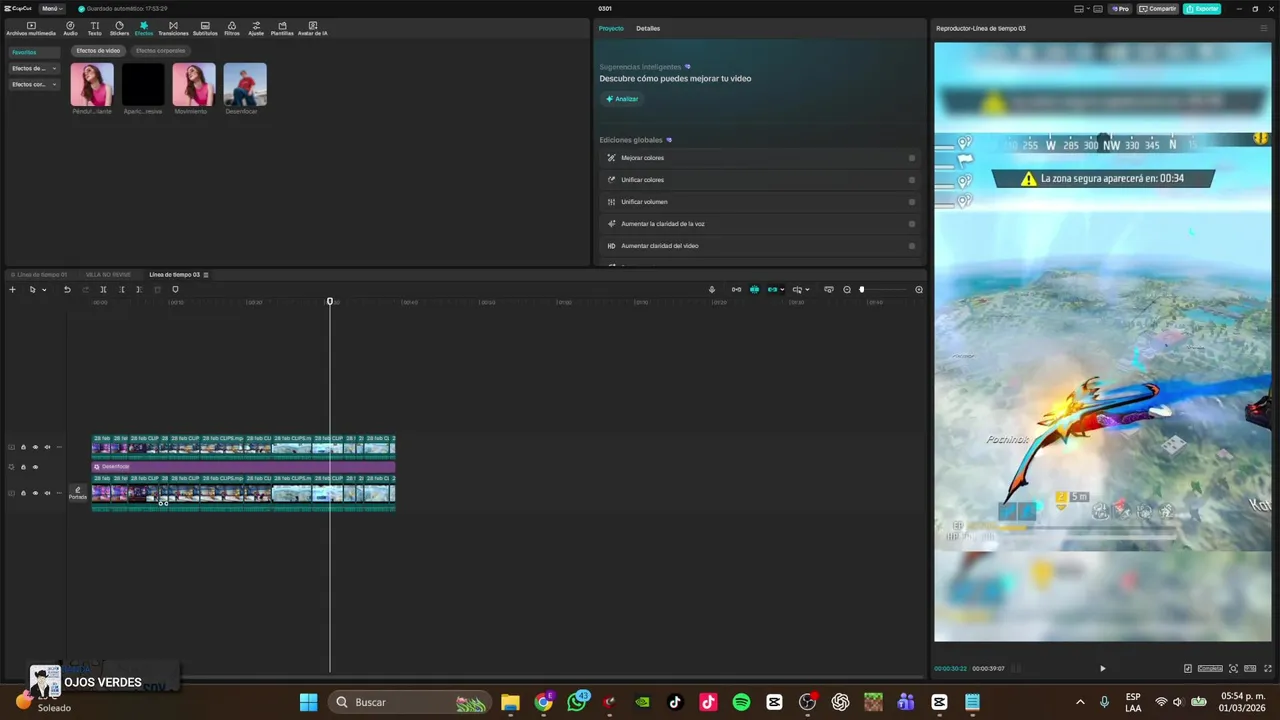Click the Exportar button
The height and width of the screenshot is (720, 1280).
point(1202,8)
